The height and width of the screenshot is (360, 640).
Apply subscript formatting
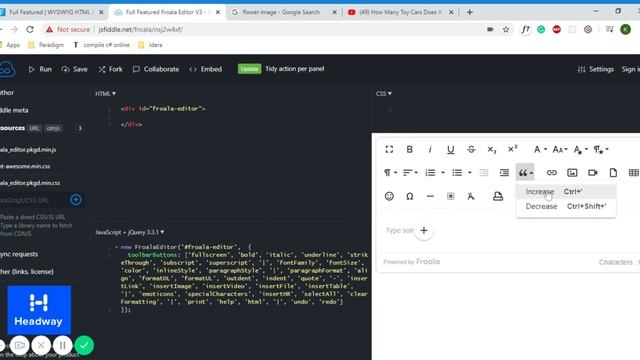(492, 149)
